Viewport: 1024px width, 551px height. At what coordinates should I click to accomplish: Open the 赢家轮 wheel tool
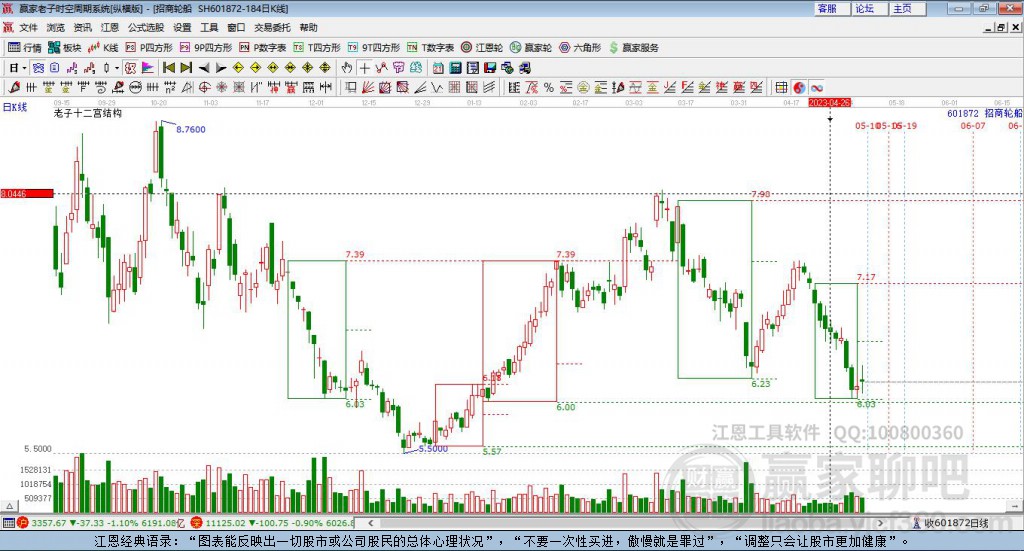(531, 48)
